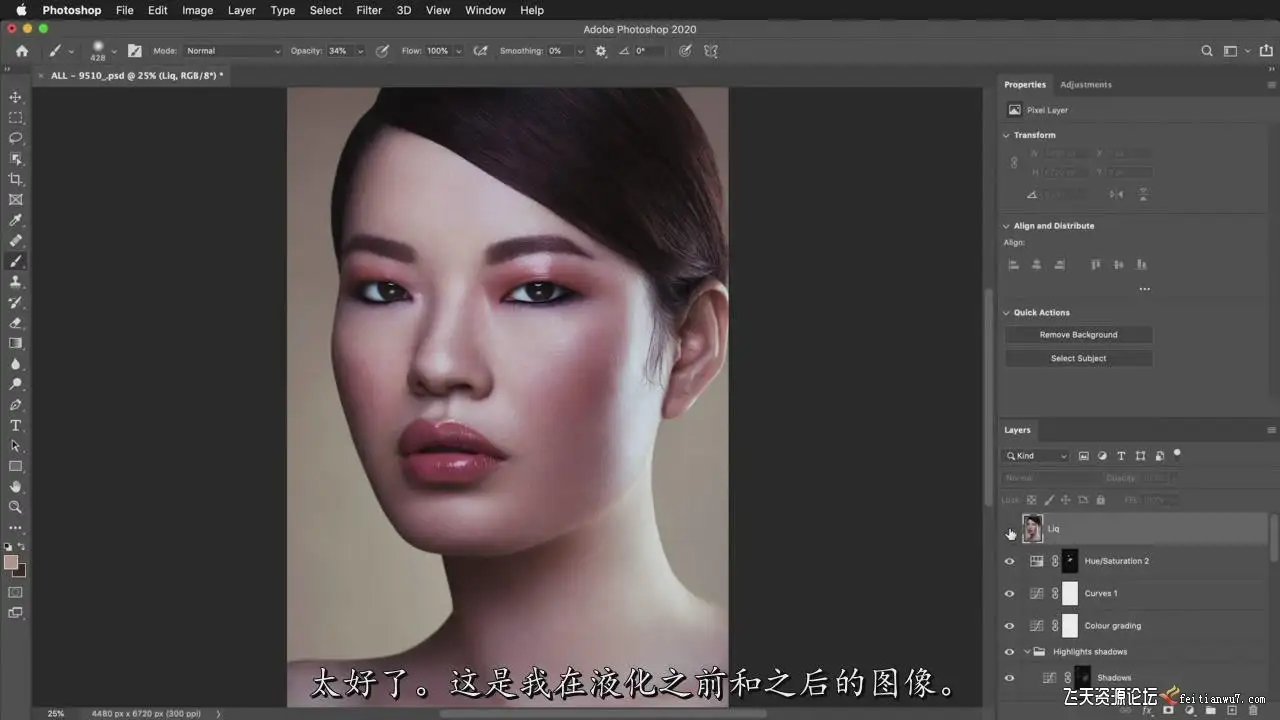Click the Select Subject button
The height and width of the screenshot is (720, 1280).
[x=1078, y=358]
